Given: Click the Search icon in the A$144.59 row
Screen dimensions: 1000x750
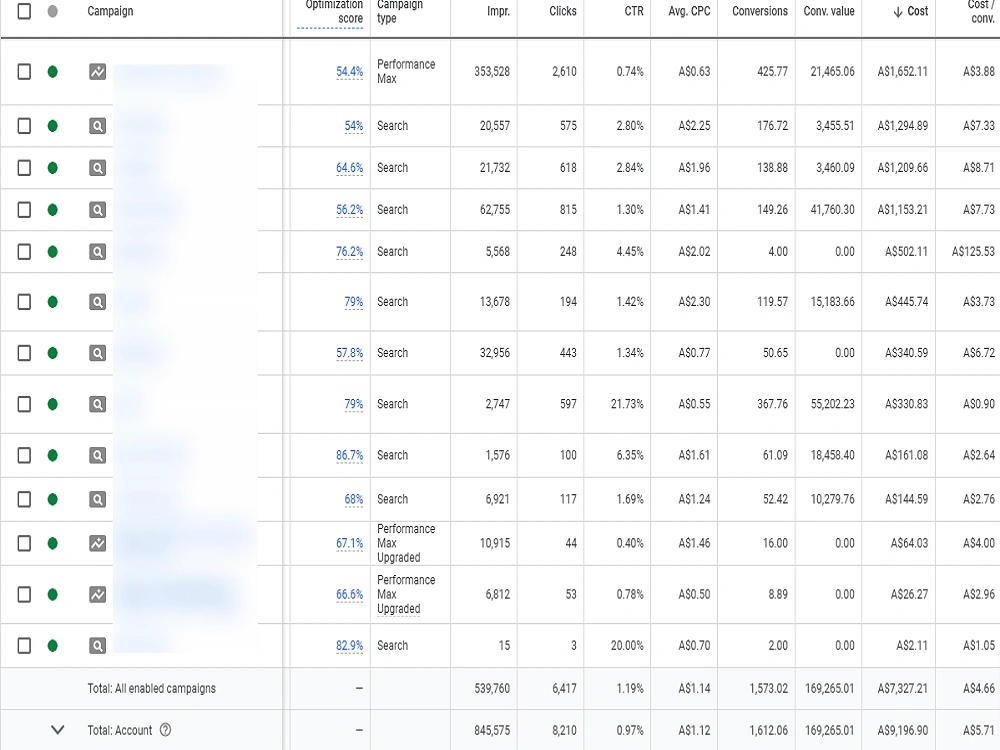Looking at the screenshot, I should tap(98, 499).
